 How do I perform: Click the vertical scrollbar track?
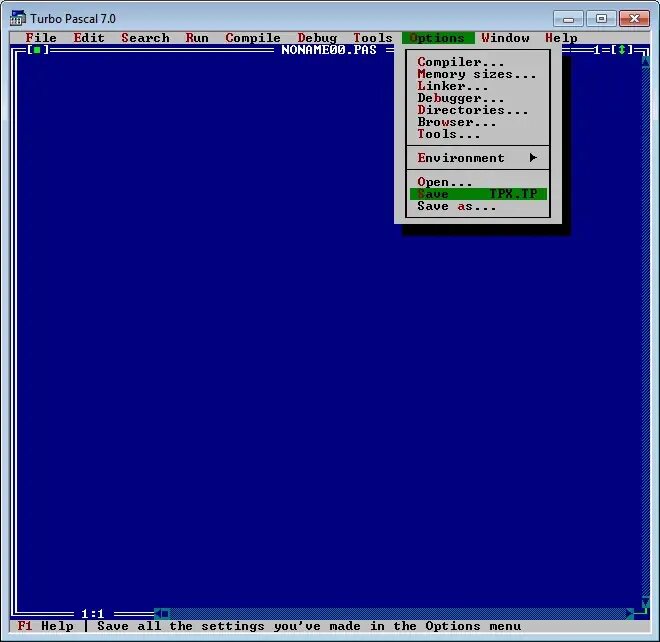click(x=645, y=333)
